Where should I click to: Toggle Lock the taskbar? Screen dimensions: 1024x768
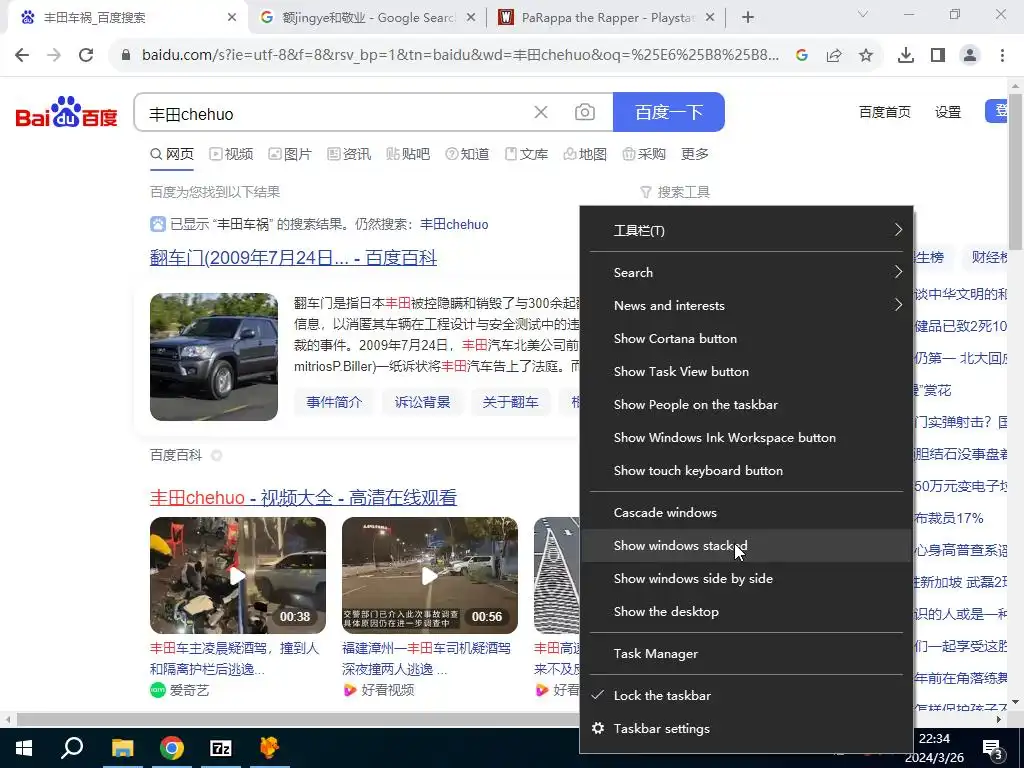click(746, 696)
